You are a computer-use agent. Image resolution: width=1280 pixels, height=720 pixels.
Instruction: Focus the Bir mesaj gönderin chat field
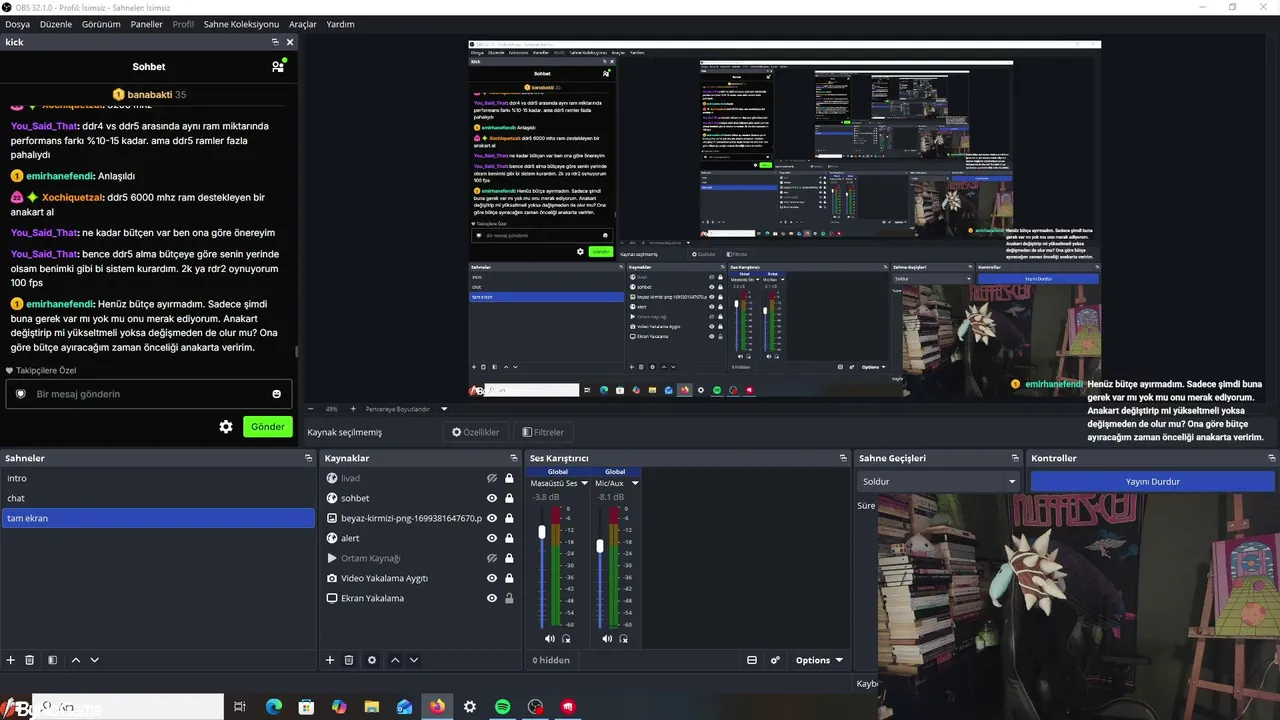click(149, 394)
